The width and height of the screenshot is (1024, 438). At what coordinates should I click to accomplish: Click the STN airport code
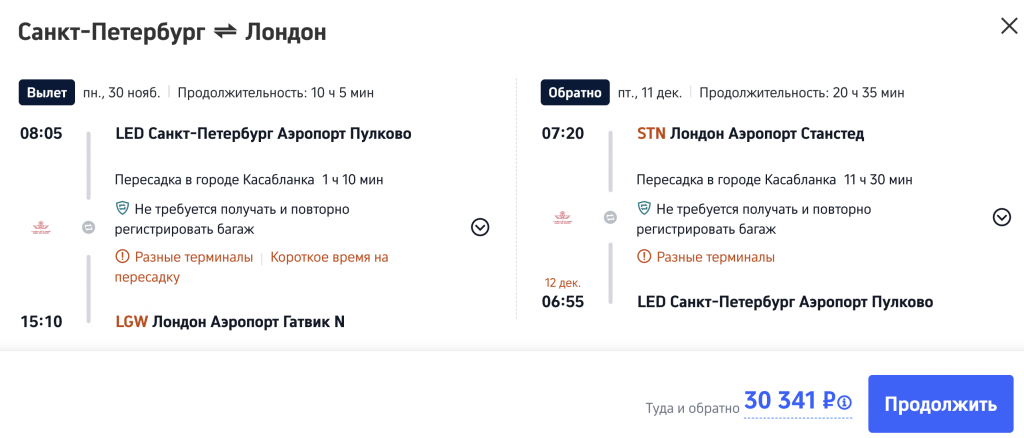[651, 133]
